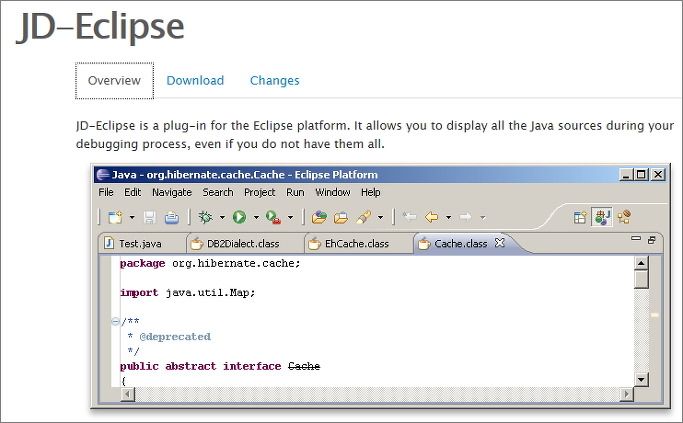Click the Eclipse window title bar icon
Viewport: 683px width, 423px height.
click(x=103, y=175)
